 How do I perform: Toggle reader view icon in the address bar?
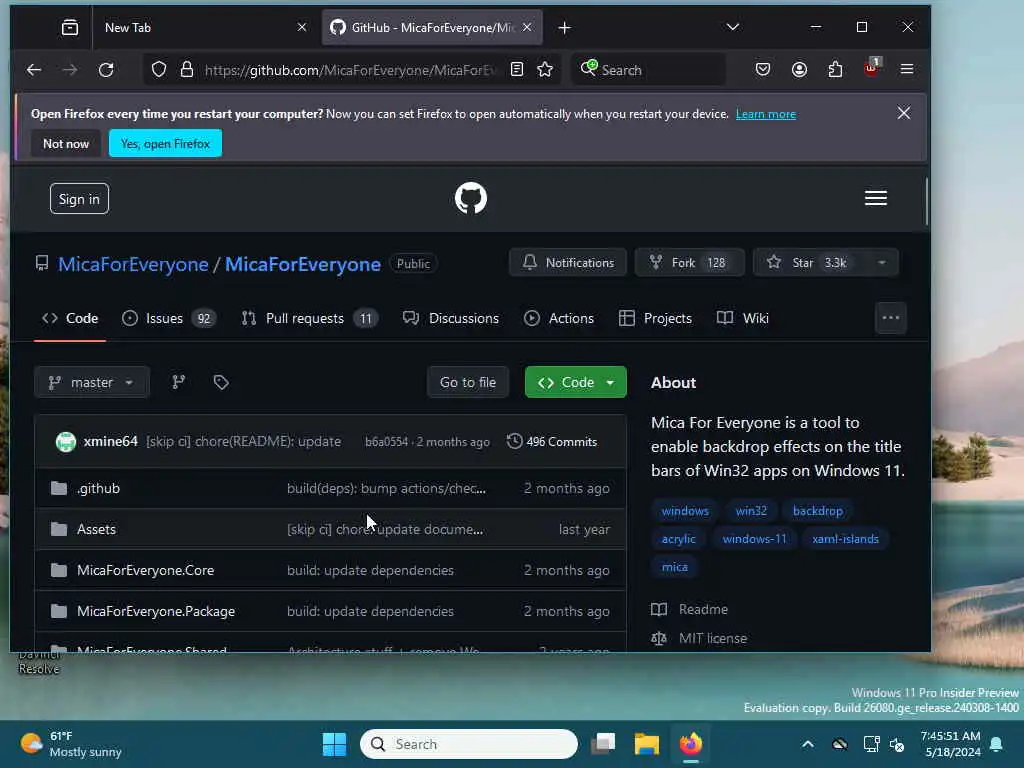point(517,69)
